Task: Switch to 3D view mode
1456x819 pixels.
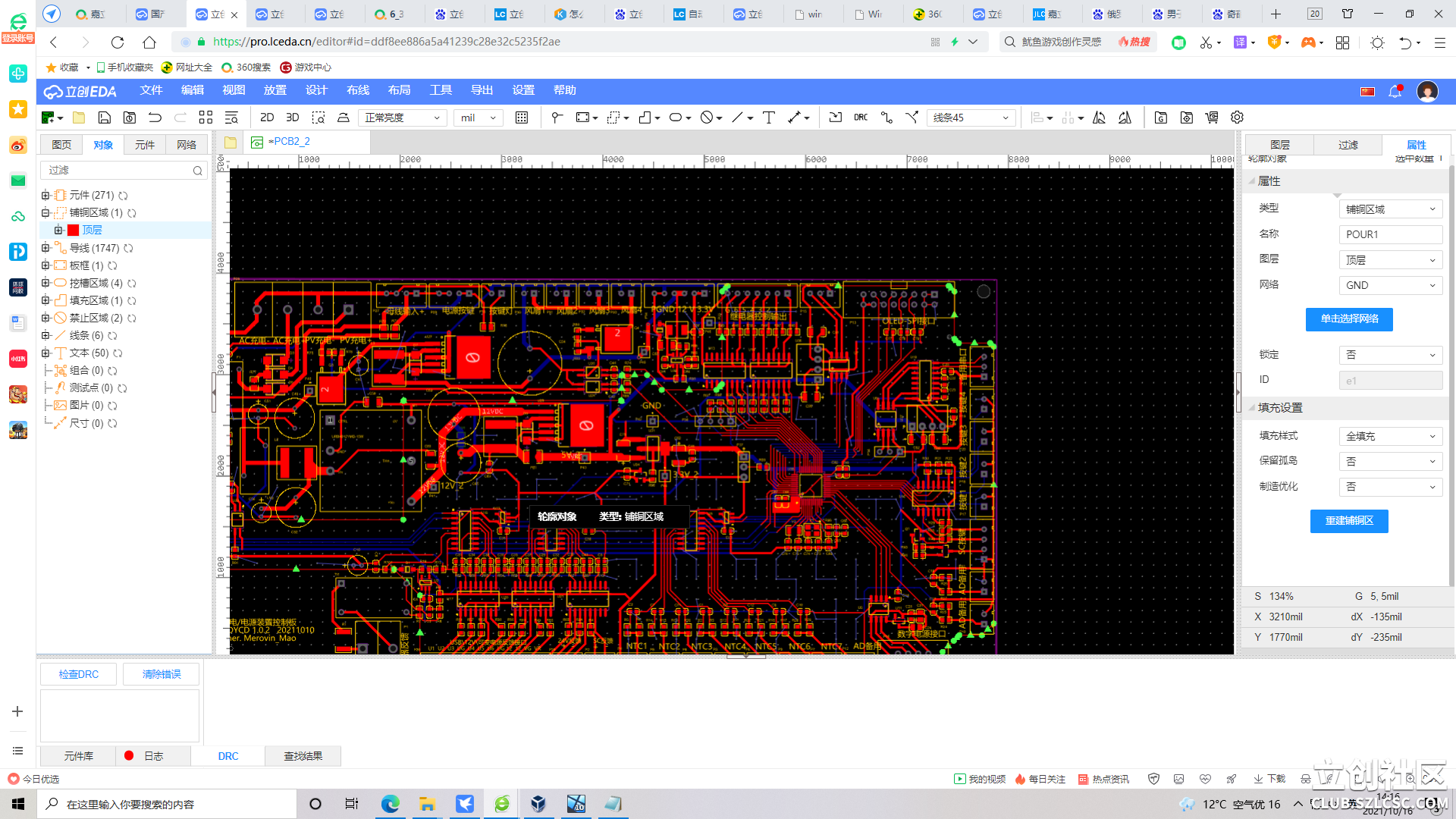Action: pyautogui.click(x=293, y=118)
